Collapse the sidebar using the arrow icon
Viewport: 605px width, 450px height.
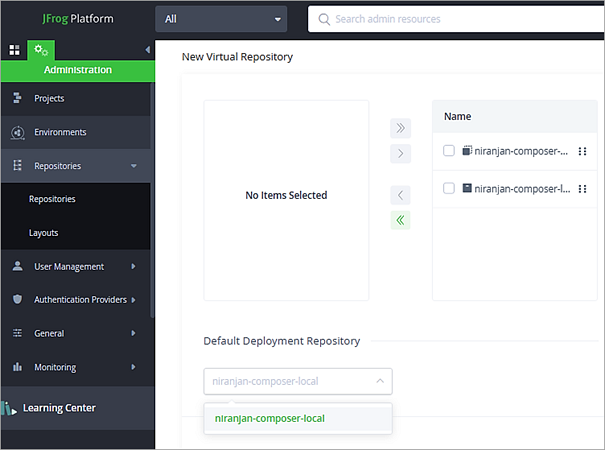tap(148, 50)
